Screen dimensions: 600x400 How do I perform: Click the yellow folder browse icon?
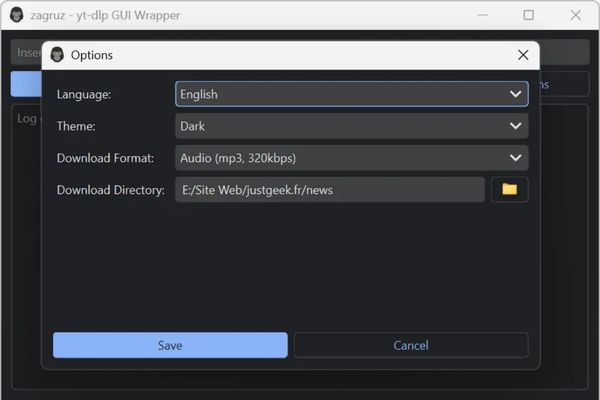tap(509, 189)
